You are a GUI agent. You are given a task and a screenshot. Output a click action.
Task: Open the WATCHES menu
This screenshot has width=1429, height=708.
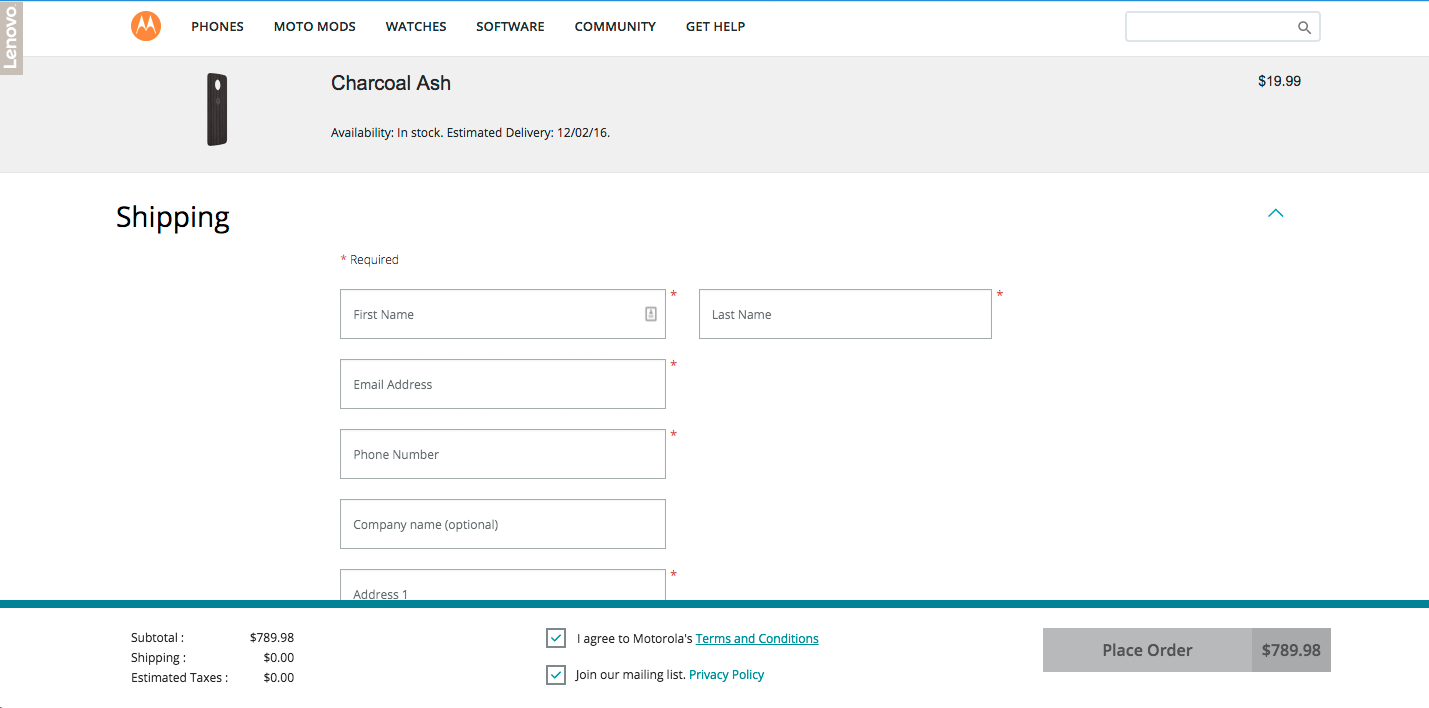[x=416, y=27]
